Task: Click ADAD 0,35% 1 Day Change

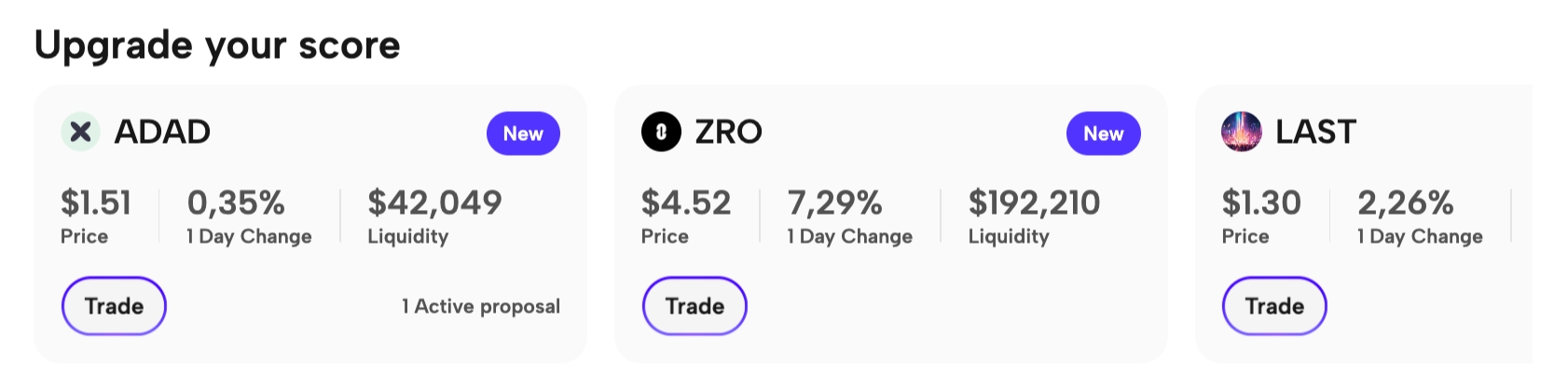Action: click(236, 202)
